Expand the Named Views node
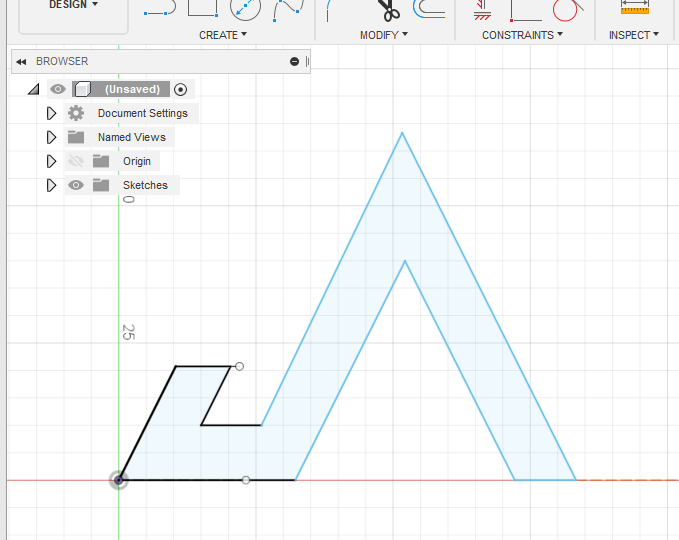The image size is (679, 540). [x=51, y=137]
